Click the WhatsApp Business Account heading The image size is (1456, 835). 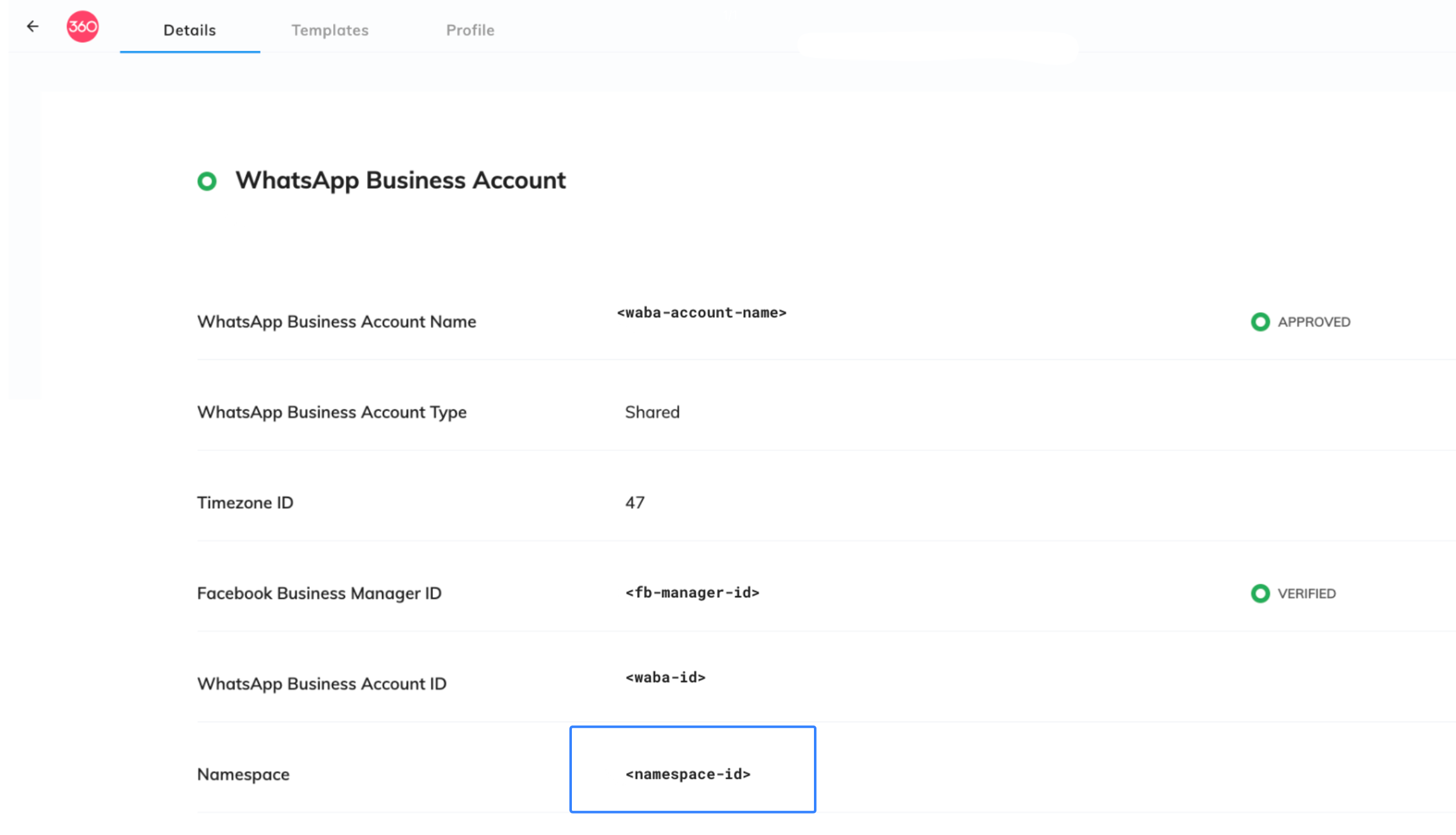pos(401,180)
